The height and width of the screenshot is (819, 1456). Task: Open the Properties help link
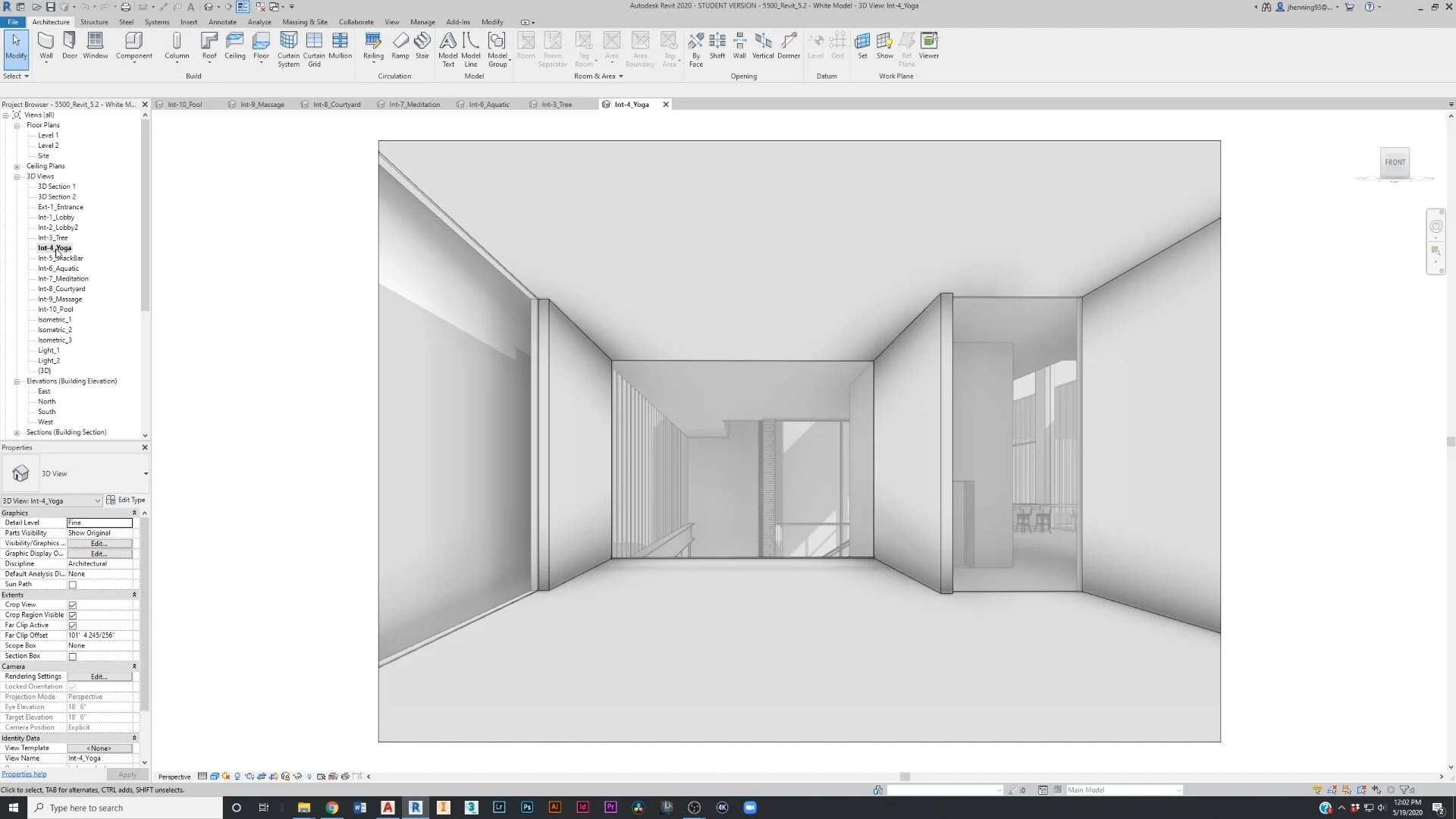point(24,773)
